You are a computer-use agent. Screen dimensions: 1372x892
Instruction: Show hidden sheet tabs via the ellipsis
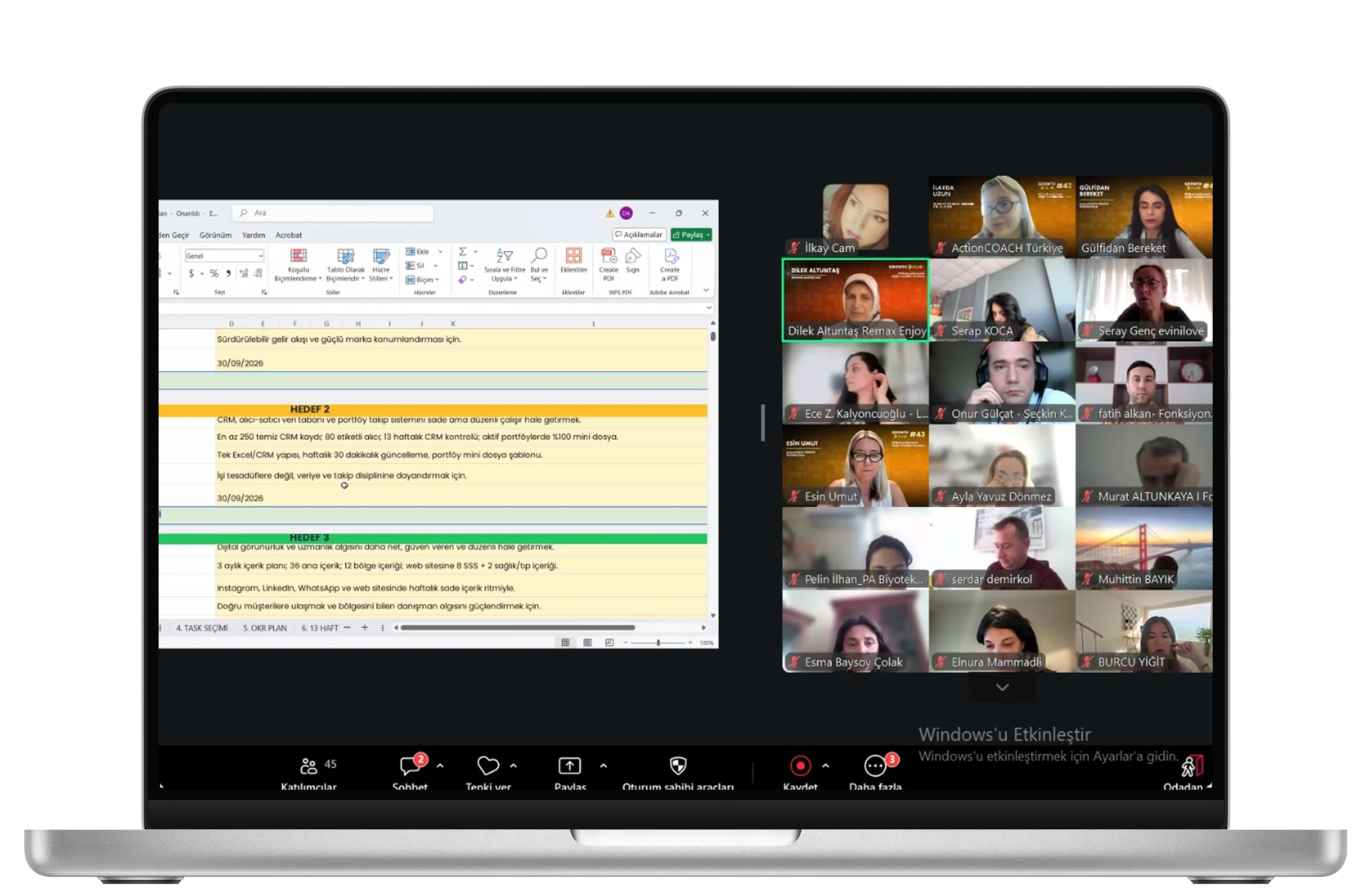click(347, 628)
